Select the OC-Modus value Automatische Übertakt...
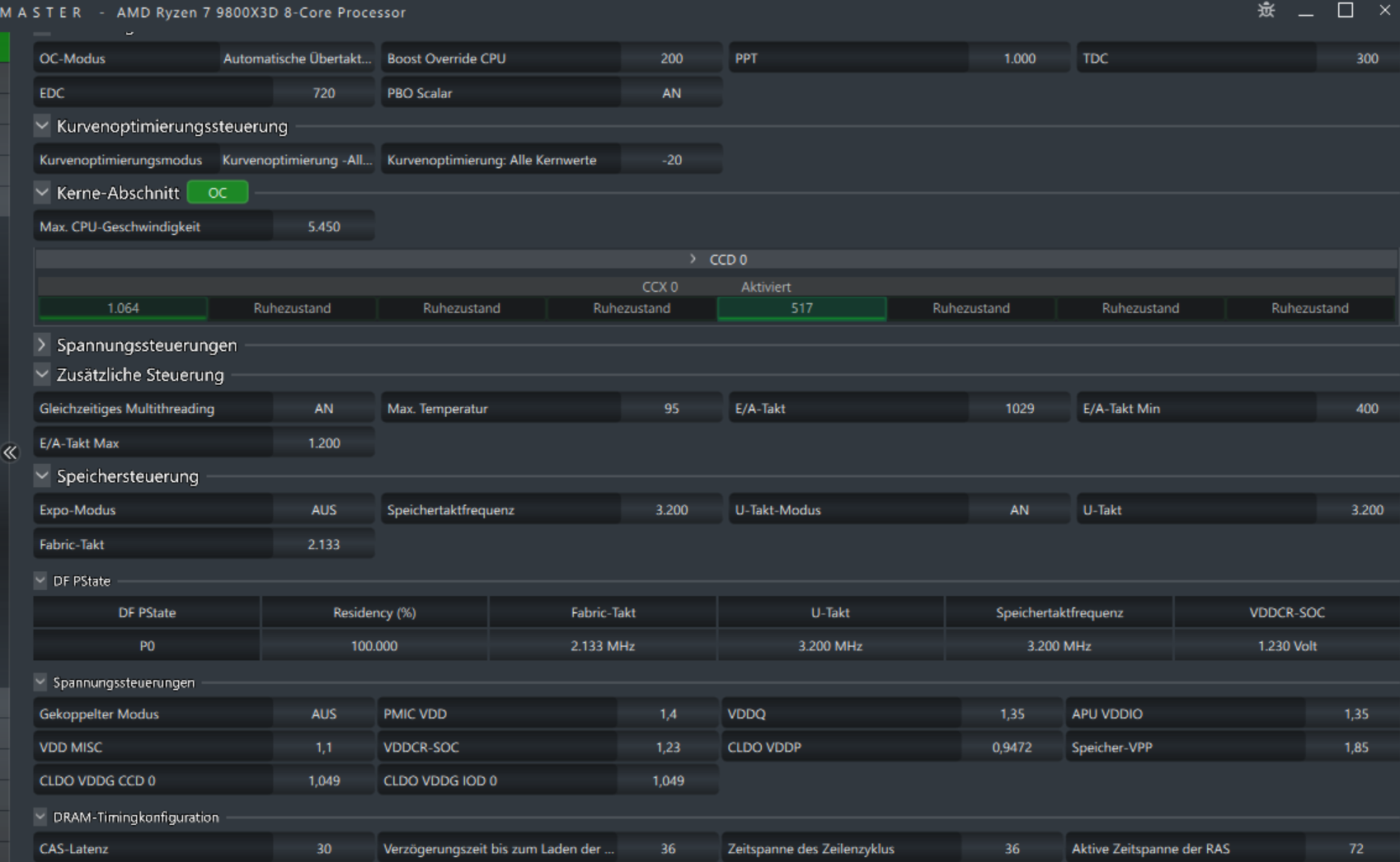The height and width of the screenshot is (862, 1400). point(297,59)
